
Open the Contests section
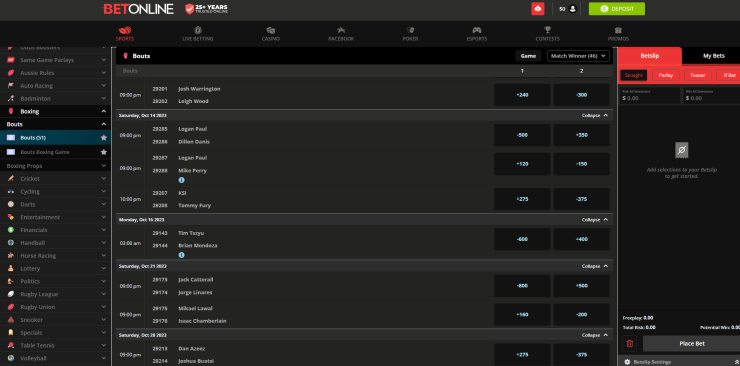(x=547, y=33)
